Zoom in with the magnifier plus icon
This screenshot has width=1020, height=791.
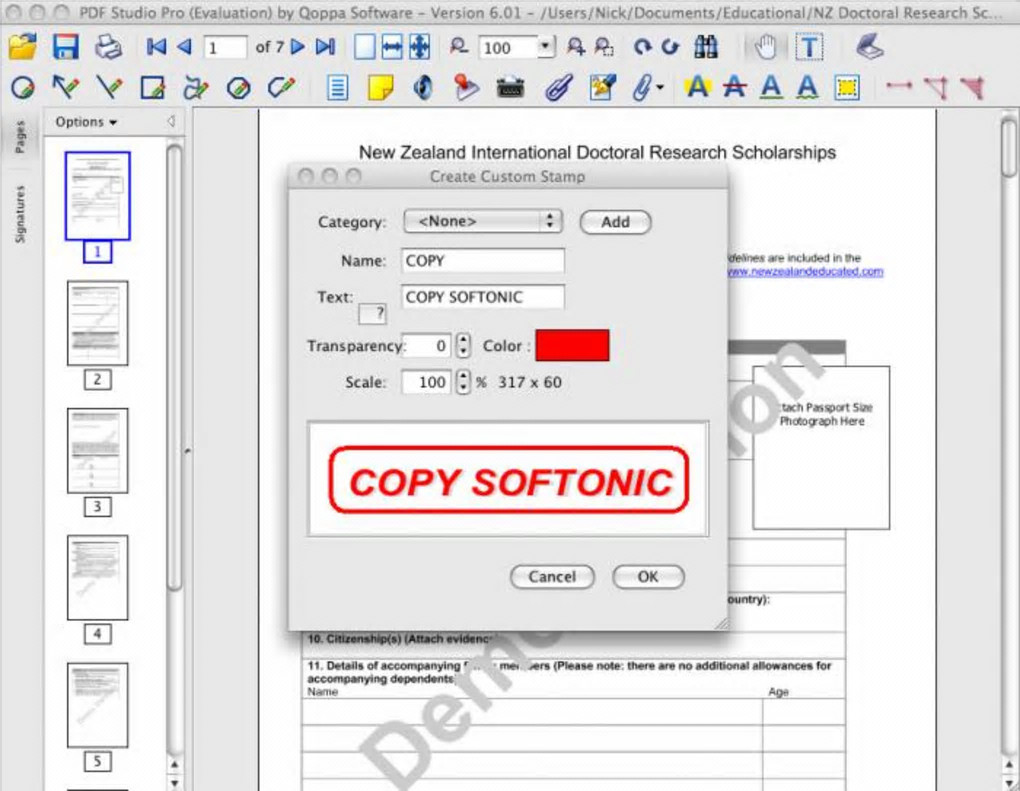click(x=575, y=47)
